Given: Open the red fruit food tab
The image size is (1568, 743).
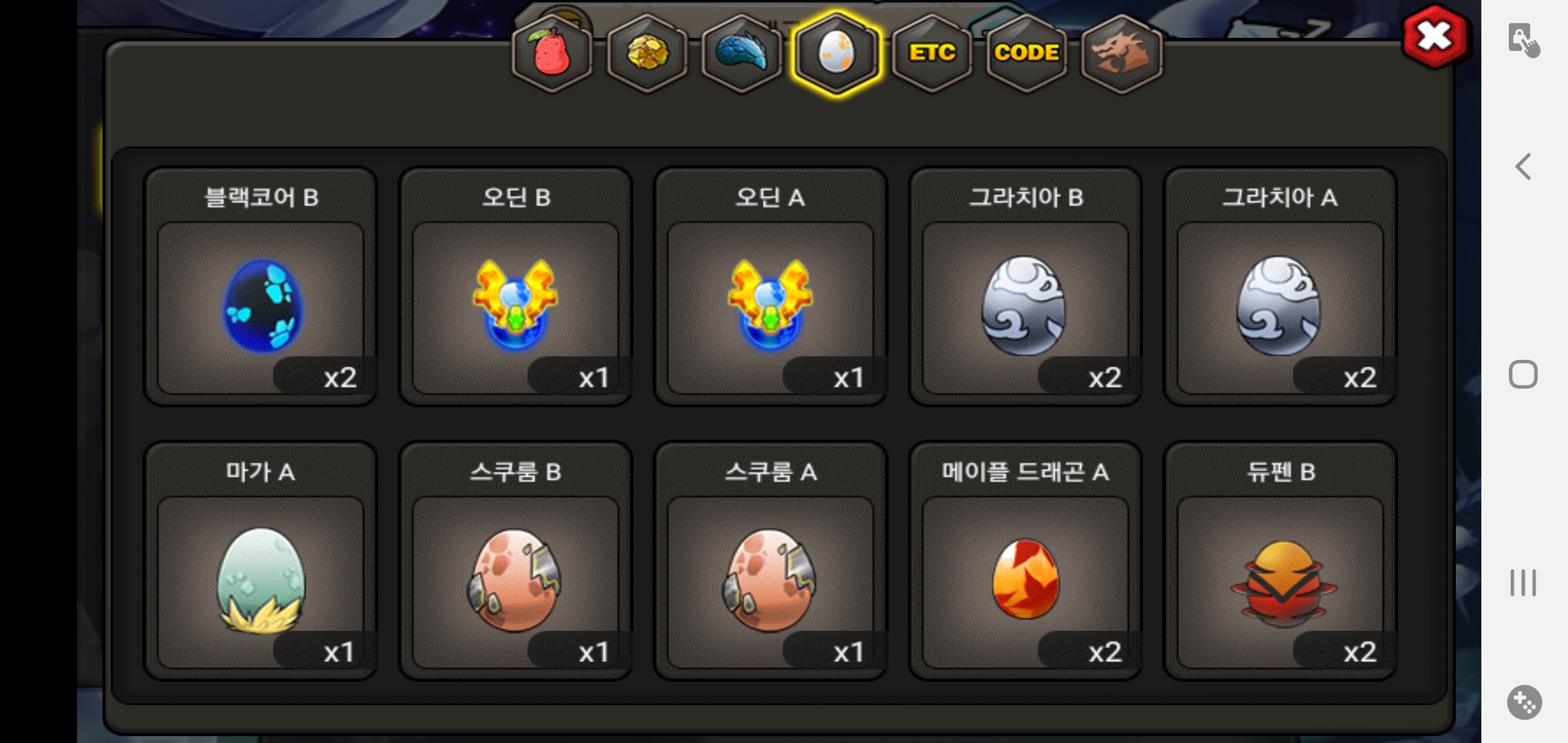Looking at the screenshot, I should (x=552, y=54).
